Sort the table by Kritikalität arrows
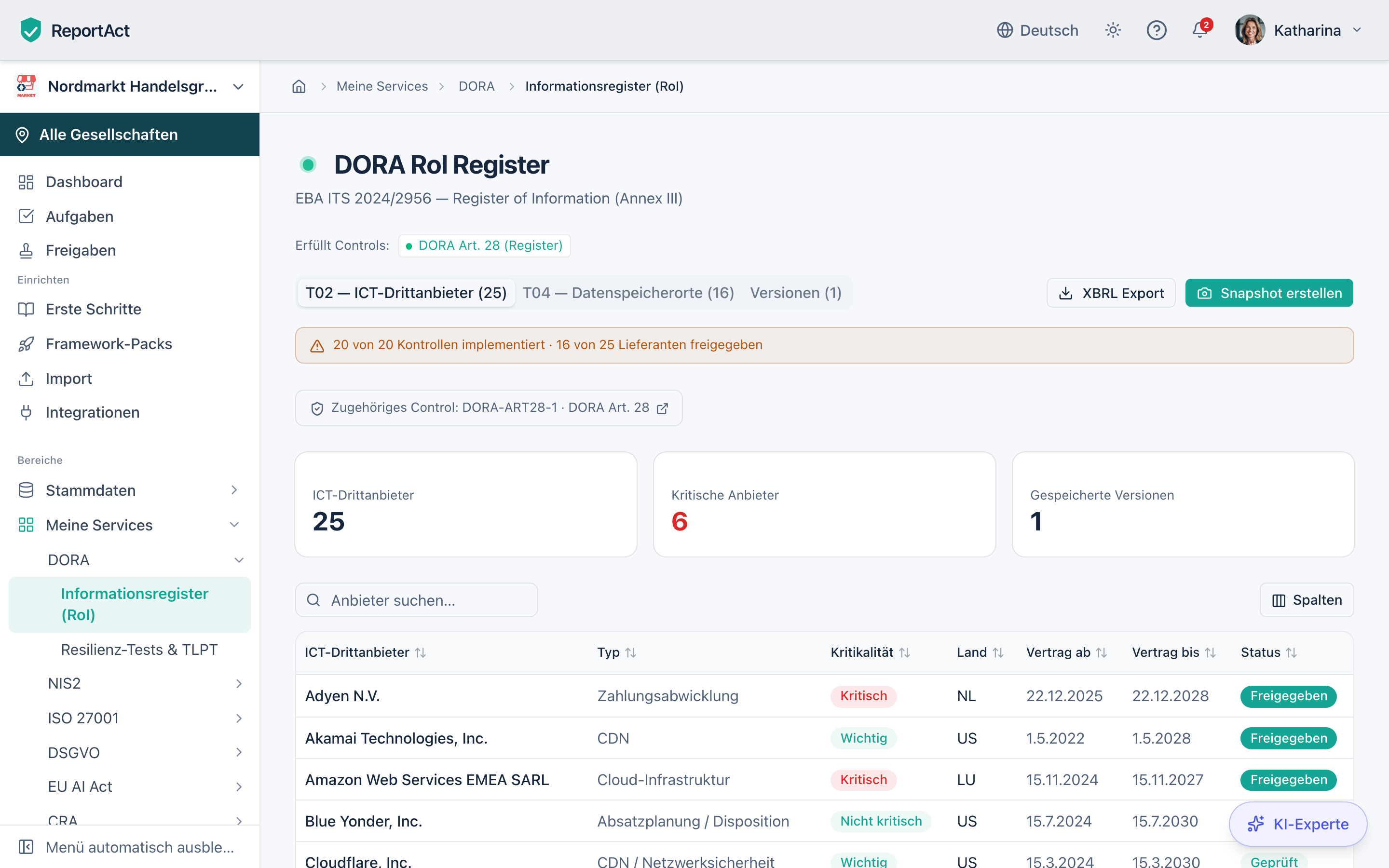 click(x=905, y=653)
